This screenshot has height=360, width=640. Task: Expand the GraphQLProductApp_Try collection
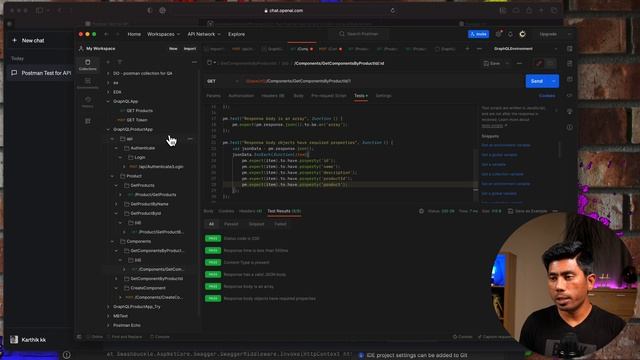(108, 307)
